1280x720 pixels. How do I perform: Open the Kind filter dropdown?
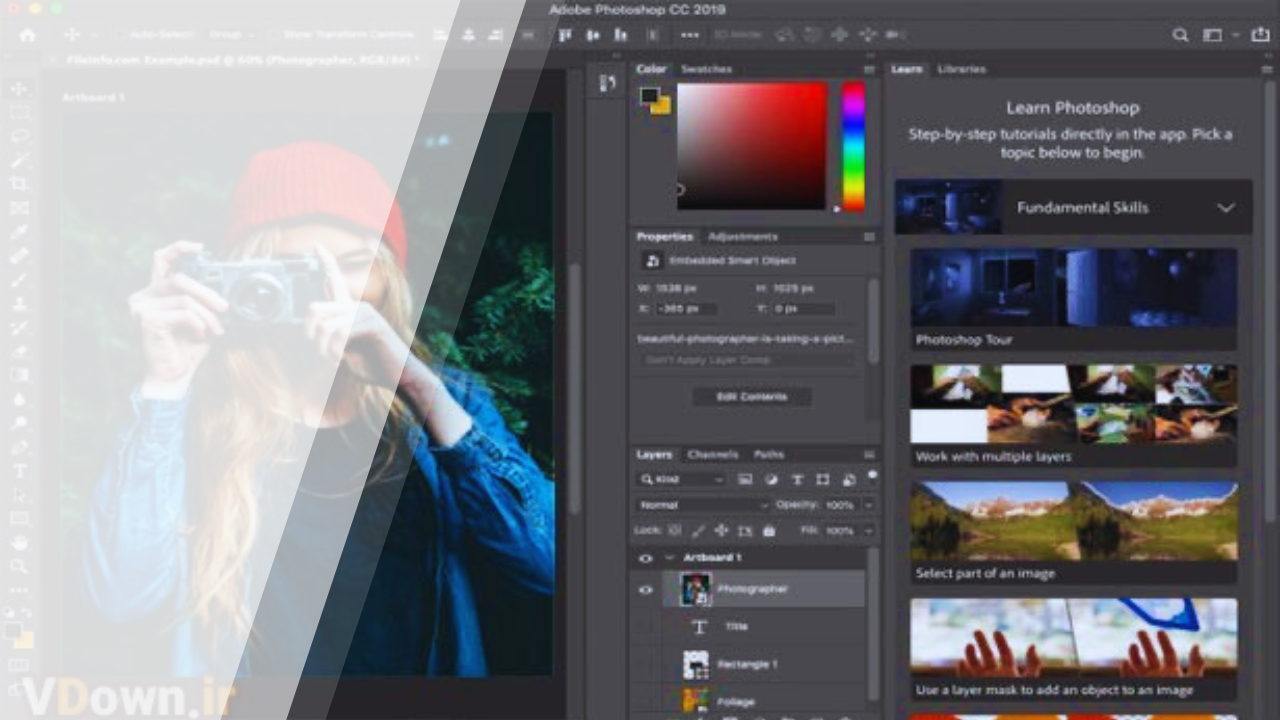click(683, 480)
